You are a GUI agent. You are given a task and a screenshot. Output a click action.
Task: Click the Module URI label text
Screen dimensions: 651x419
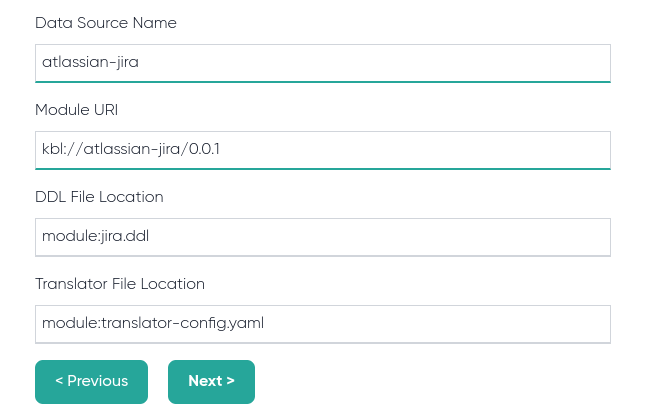[77, 110]
